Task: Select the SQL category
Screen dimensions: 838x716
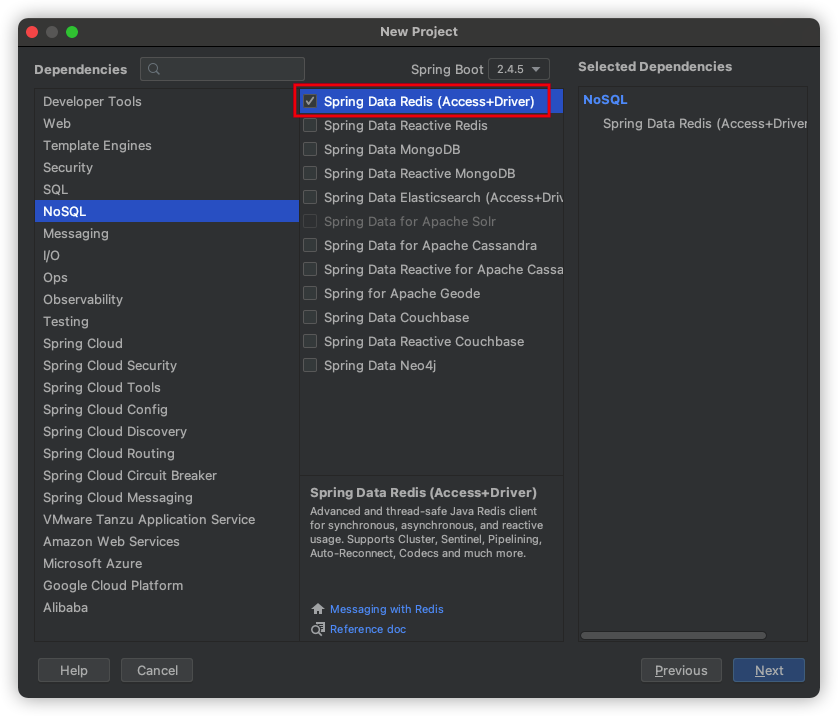Action: 167,189
